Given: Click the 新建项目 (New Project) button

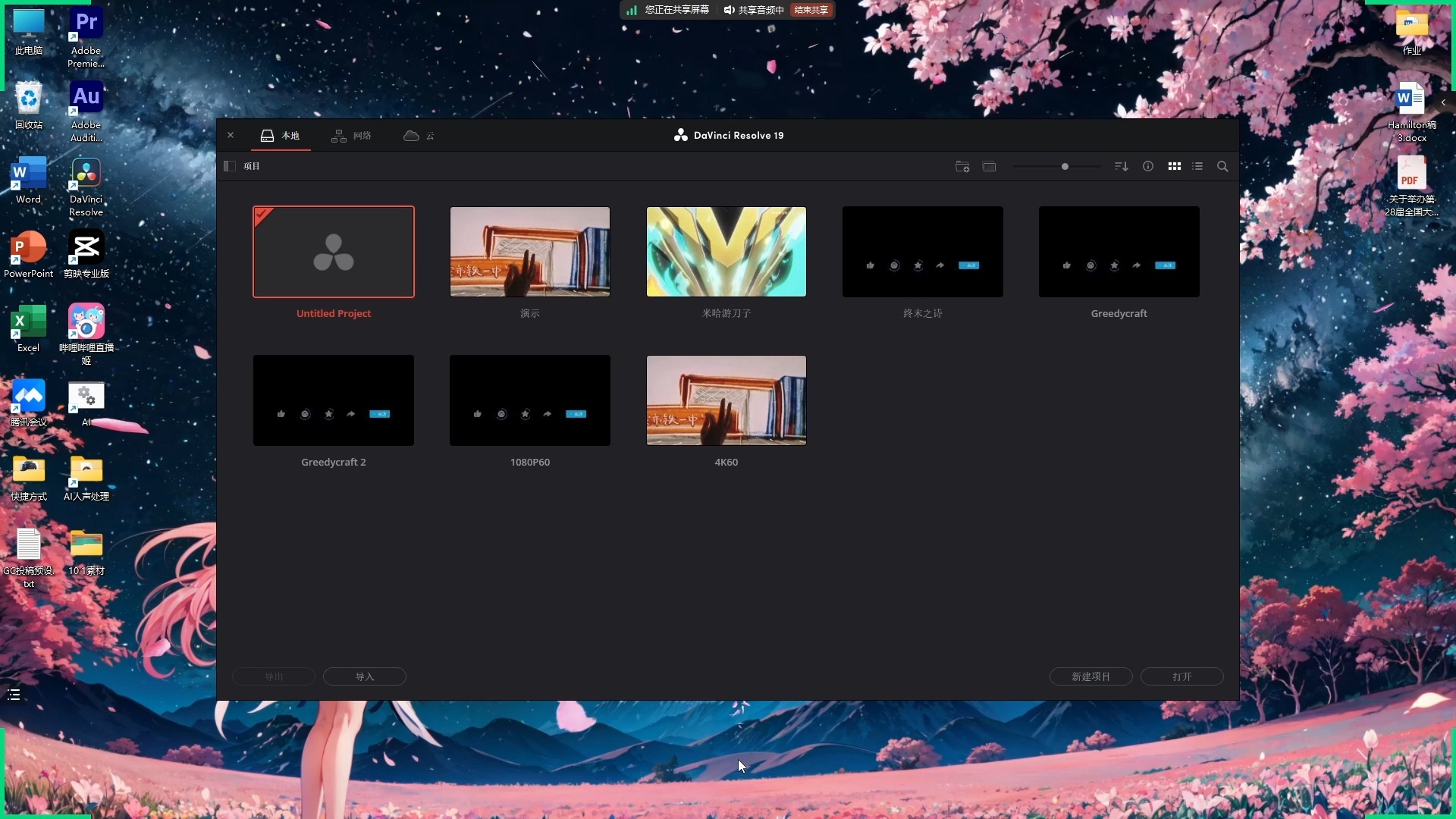Looking at the screenshot, I should (1090, 676).
